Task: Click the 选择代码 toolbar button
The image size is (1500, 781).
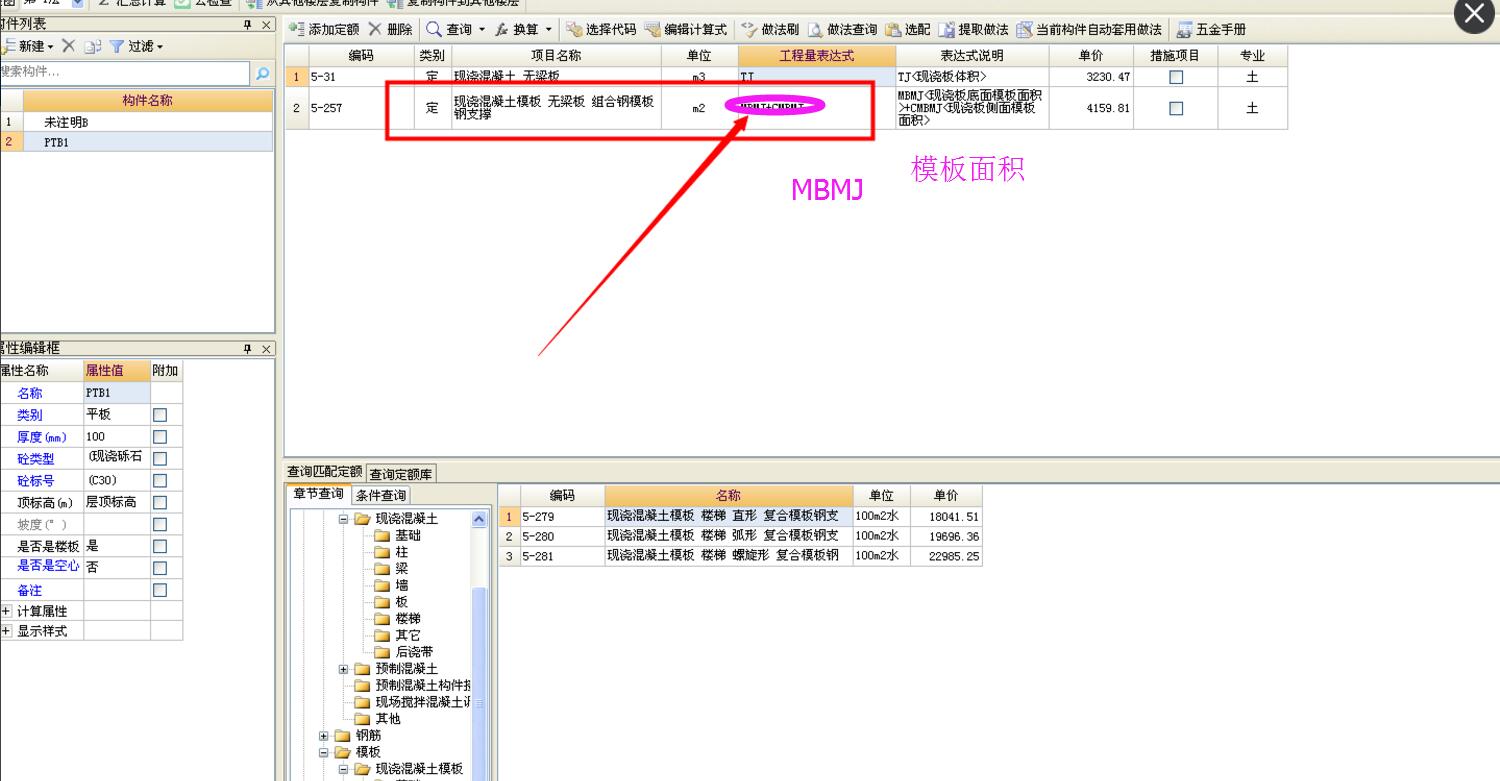Action: coord(601,30)
